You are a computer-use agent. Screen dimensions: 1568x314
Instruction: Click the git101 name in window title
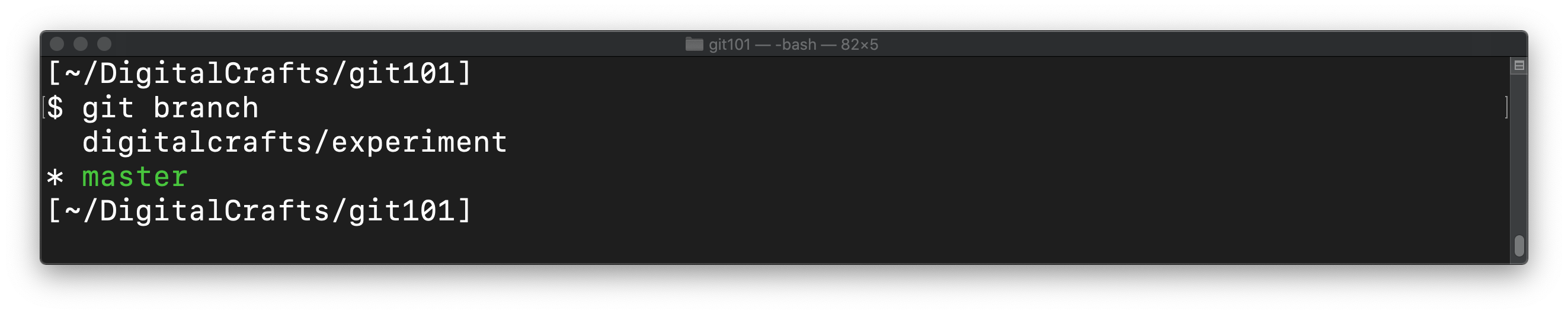pyautogui.click(x=729, y=44)
